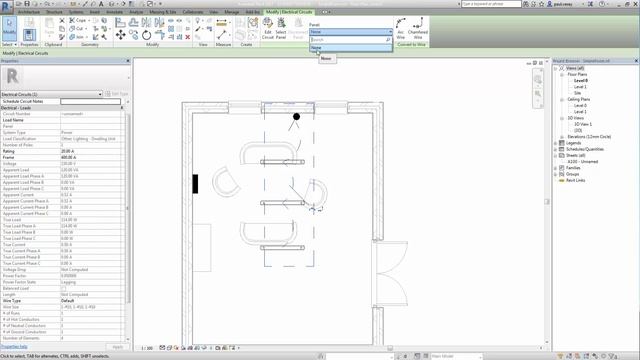
Task: Switch to the Systems tab
Action: tap(76, 12)
